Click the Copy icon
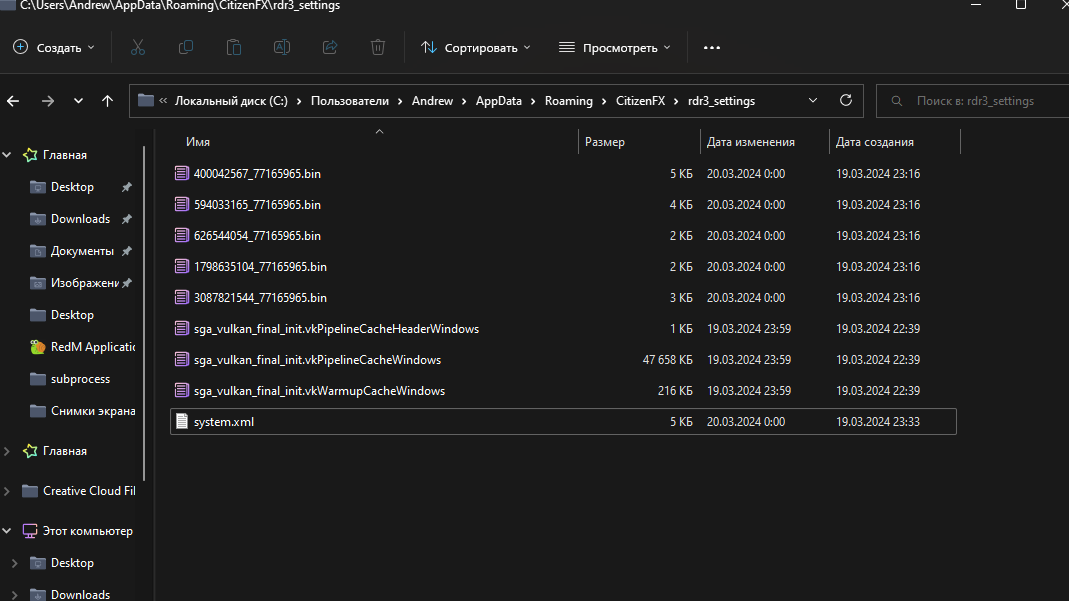Viewport: 1069px width, 601px height. 186,47
